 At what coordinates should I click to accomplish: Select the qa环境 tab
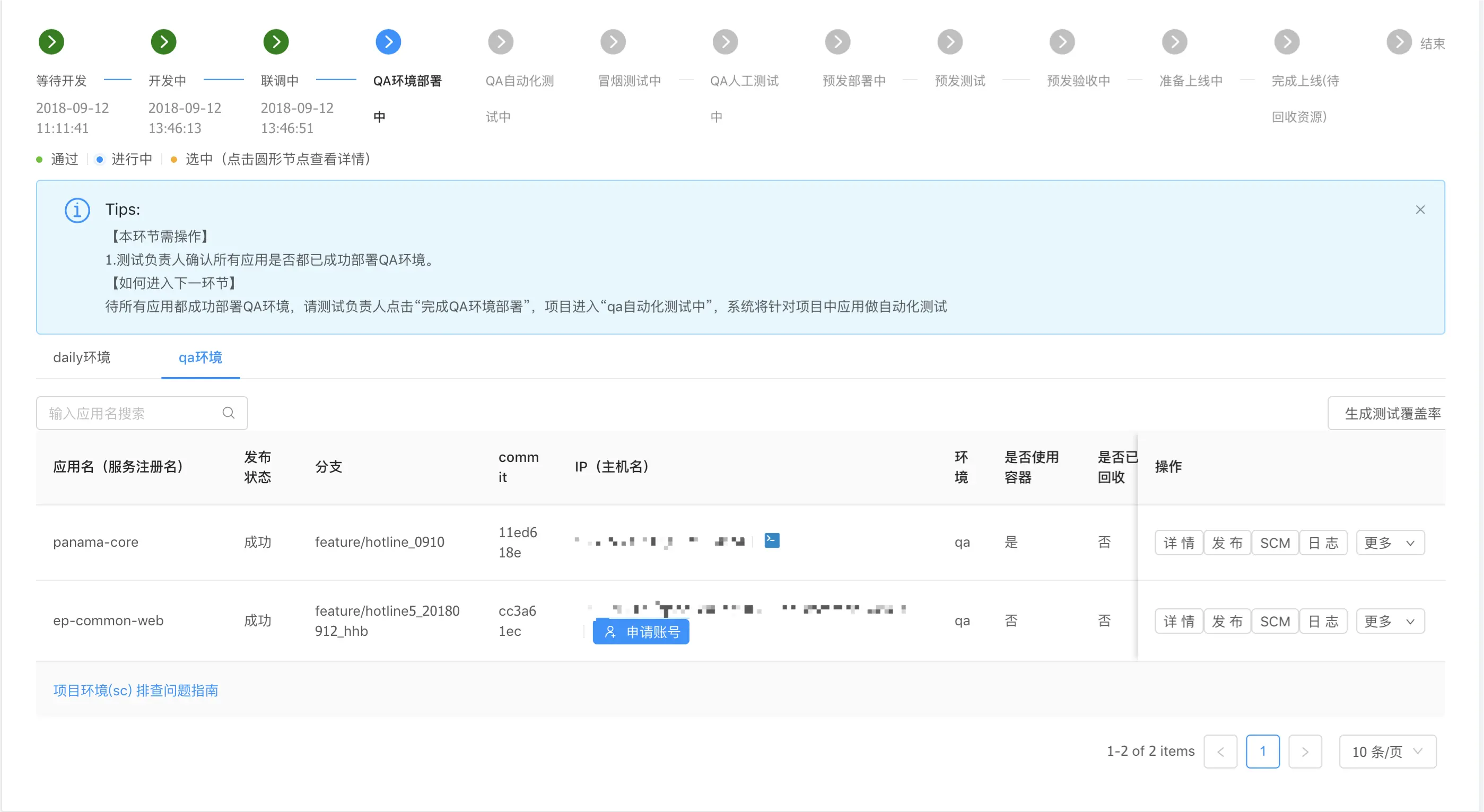tap(200, 357)
